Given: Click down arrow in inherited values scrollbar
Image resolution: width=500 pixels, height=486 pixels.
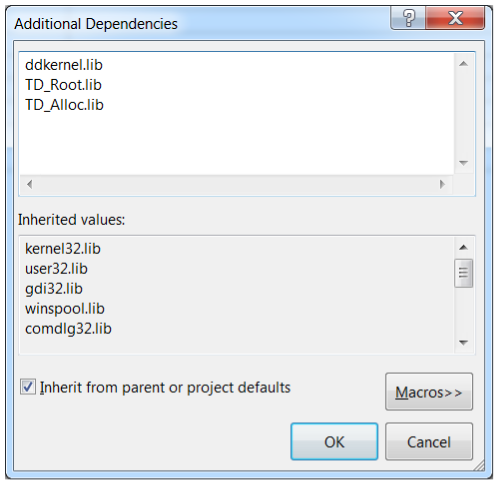Looking at the screenshot, I should click(463, 342).
